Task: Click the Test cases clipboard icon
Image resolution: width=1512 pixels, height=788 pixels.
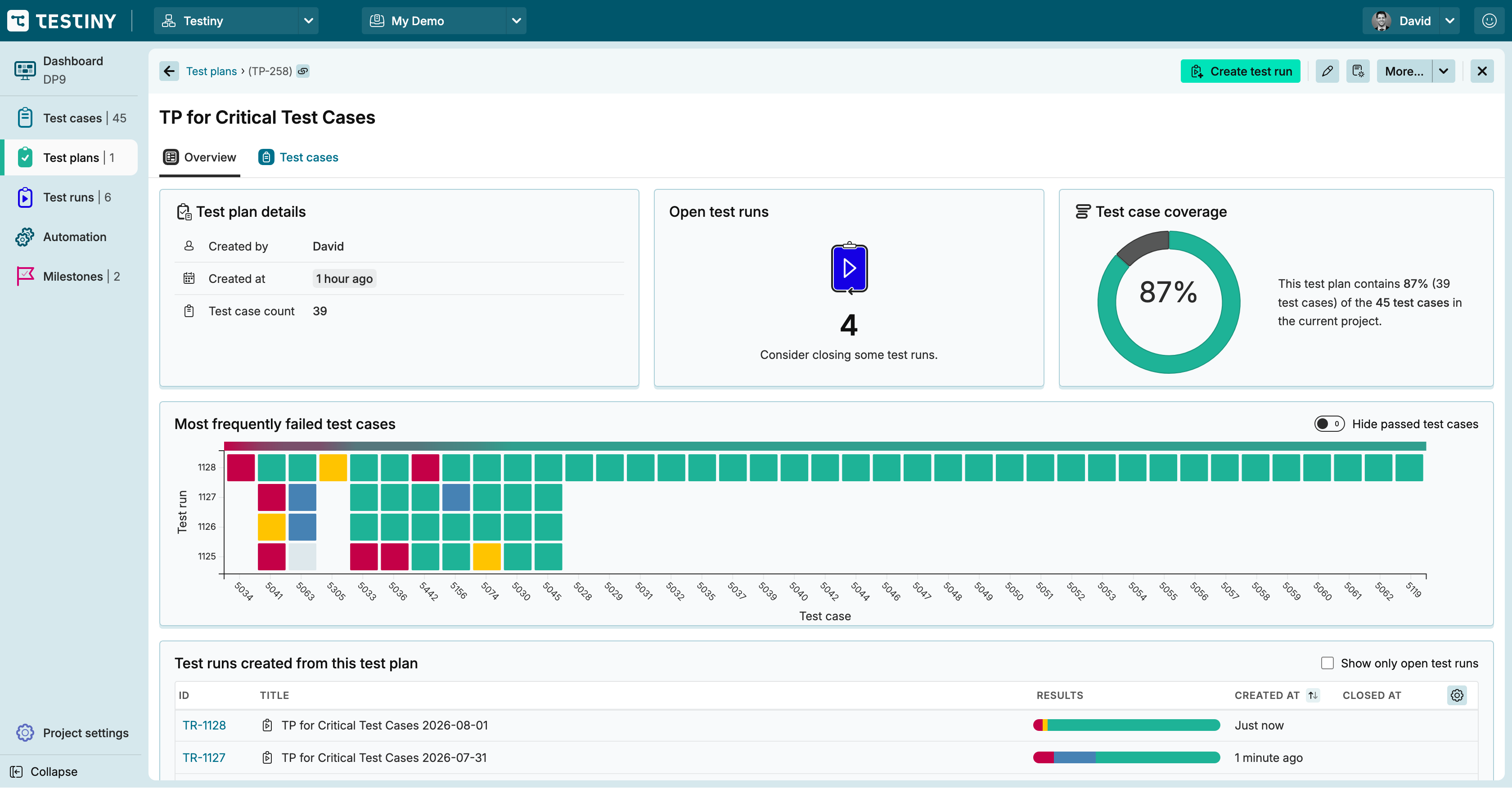Action: 25,117
